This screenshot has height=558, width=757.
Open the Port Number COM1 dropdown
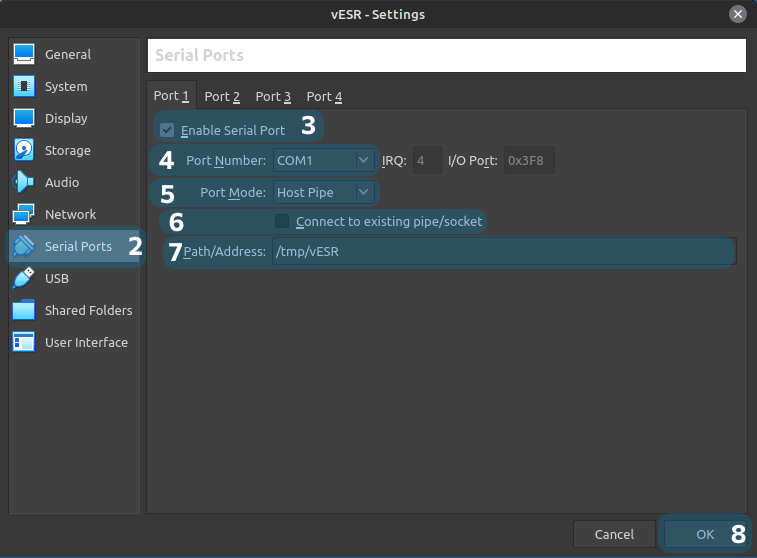[x=322, y=160]
